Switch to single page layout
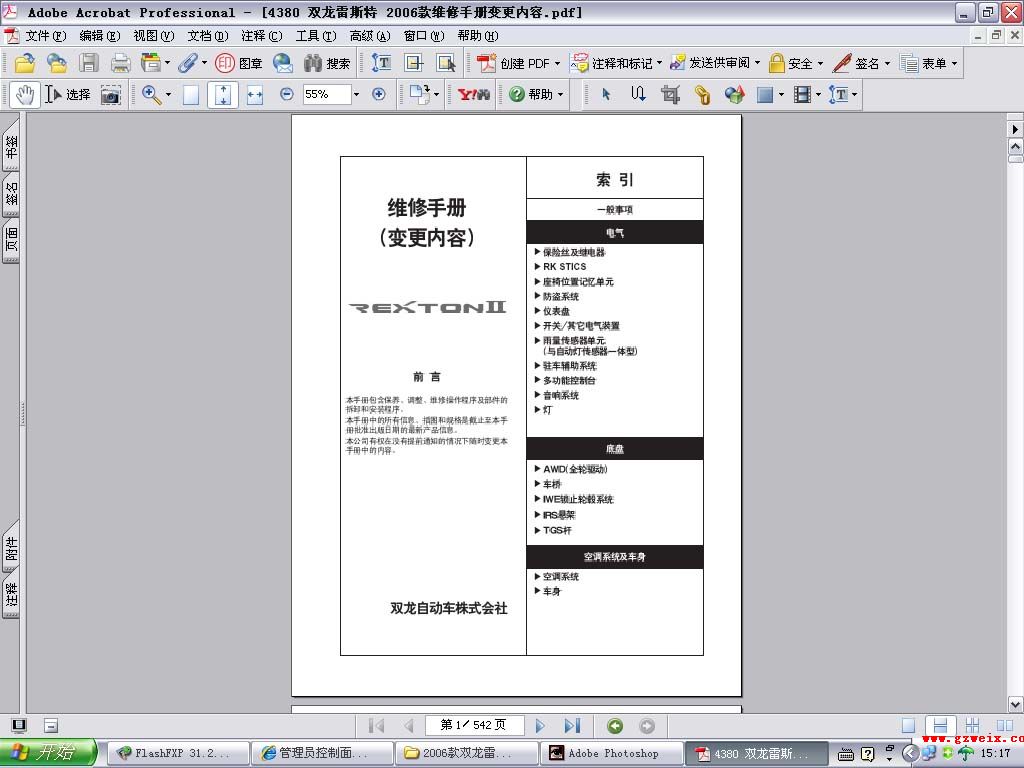Image resolution: width=1024 pixels, height=768 pixels. pyautogui.click(x=908, y=726)
